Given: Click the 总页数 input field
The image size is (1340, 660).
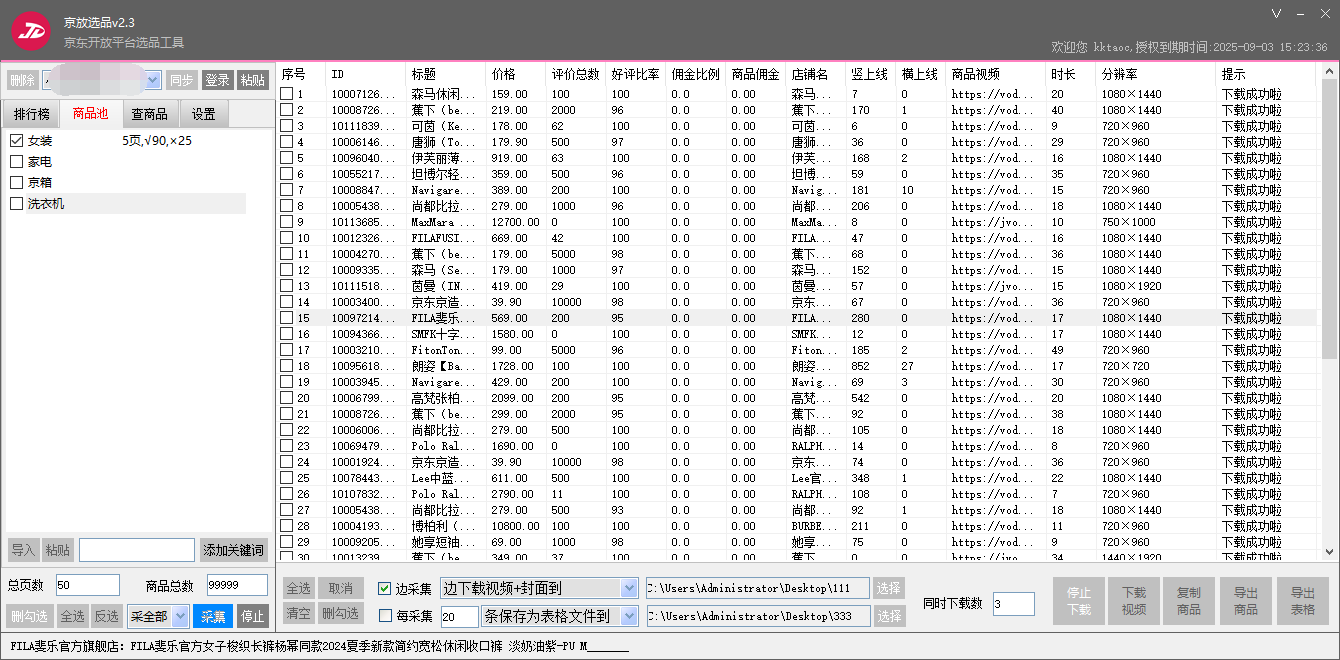Looking at the screenshot, I should point(87,585).
